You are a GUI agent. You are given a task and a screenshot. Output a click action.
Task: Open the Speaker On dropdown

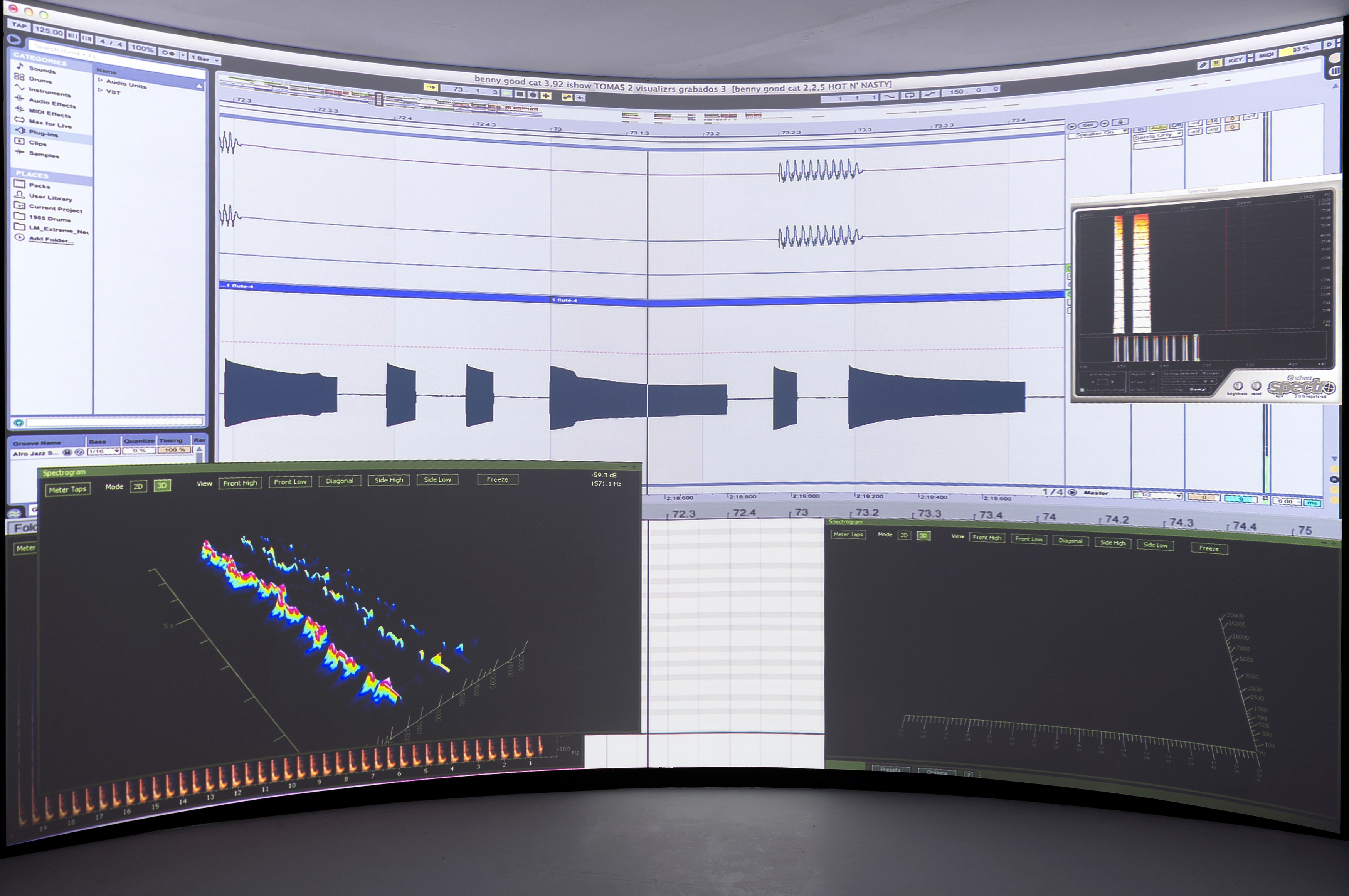coord(1098,134)
